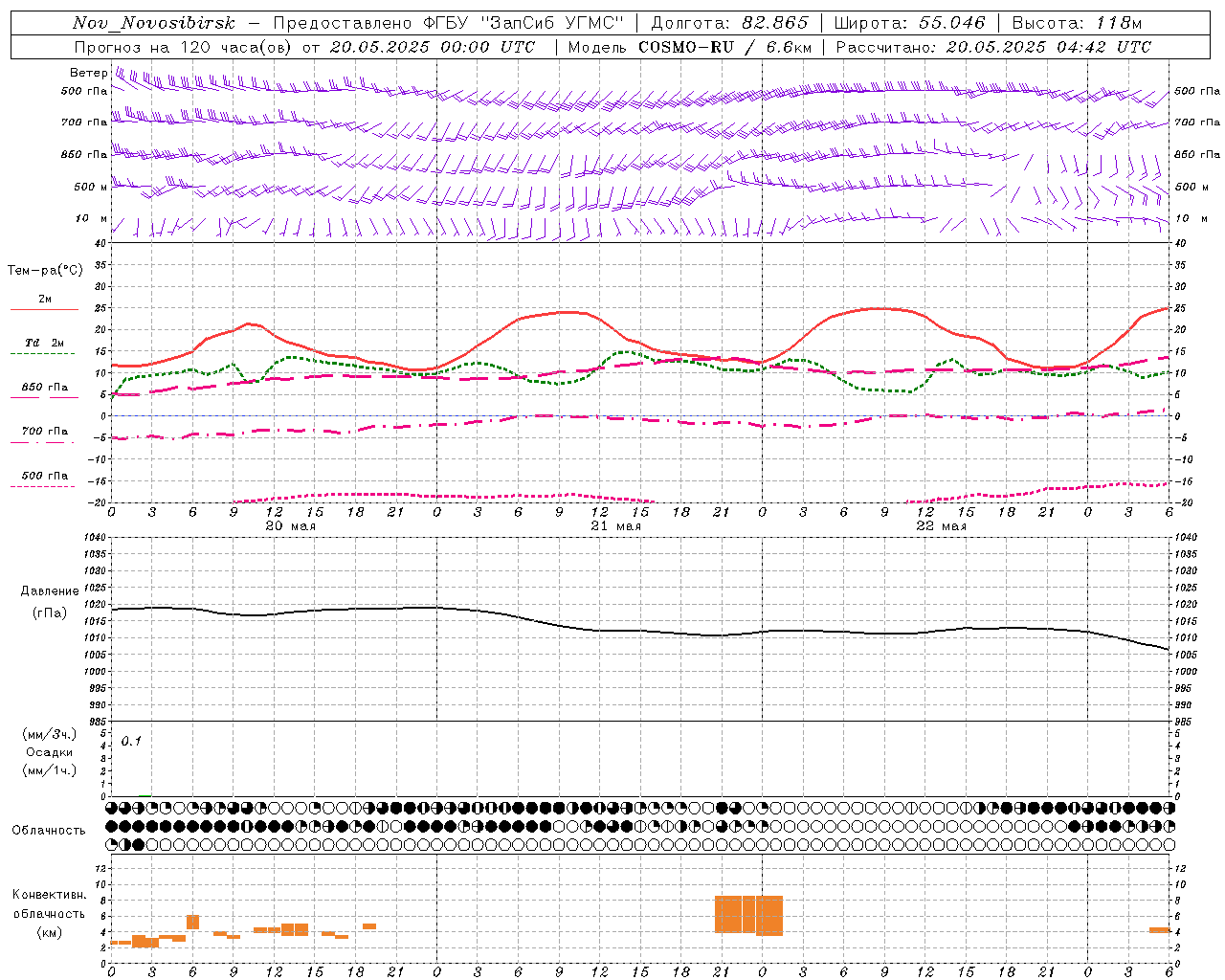Image resolution: width=1225 pixels, height=980 pixels.
Task: Click model name 'COSMO-RU'
Action: 685,47
